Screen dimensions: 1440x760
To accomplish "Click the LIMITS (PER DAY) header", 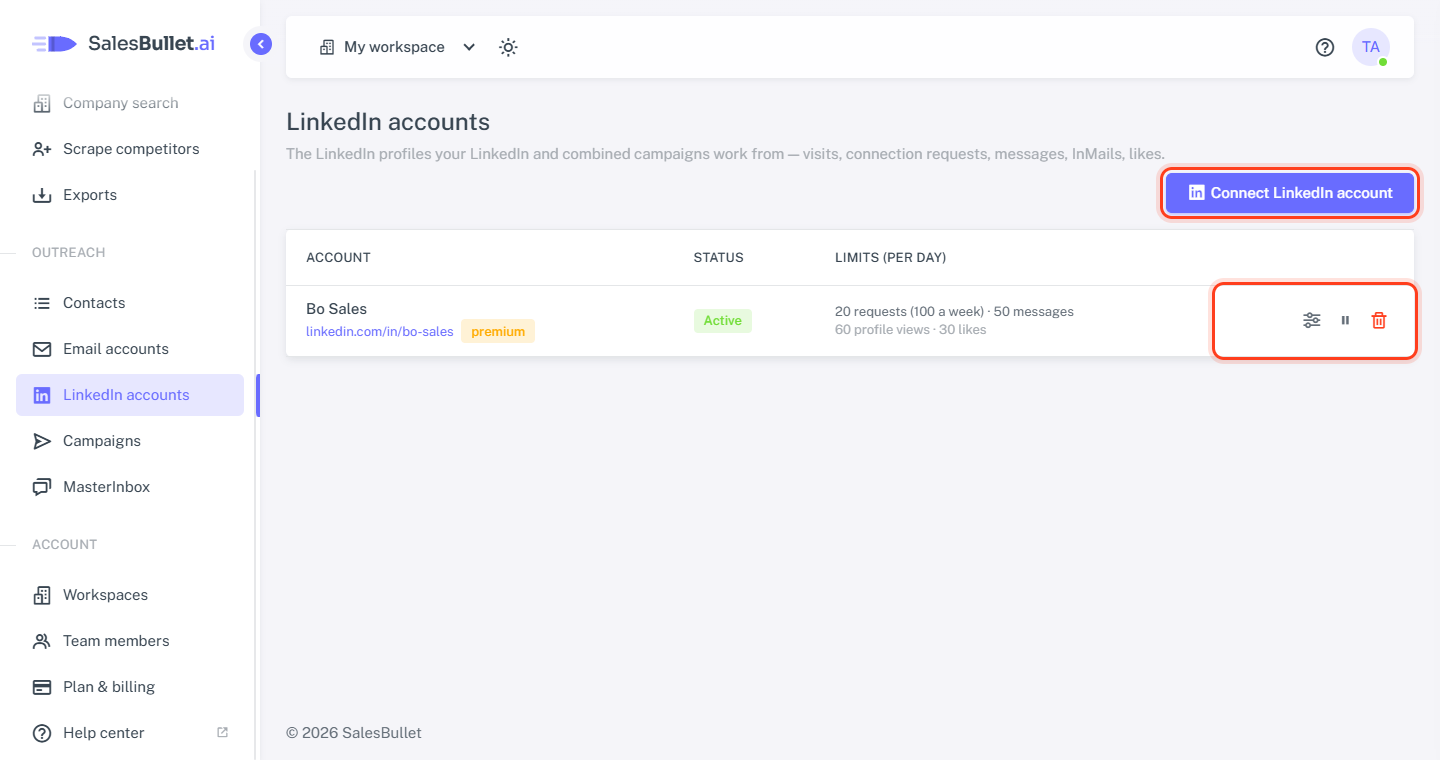I will [891, 258].
